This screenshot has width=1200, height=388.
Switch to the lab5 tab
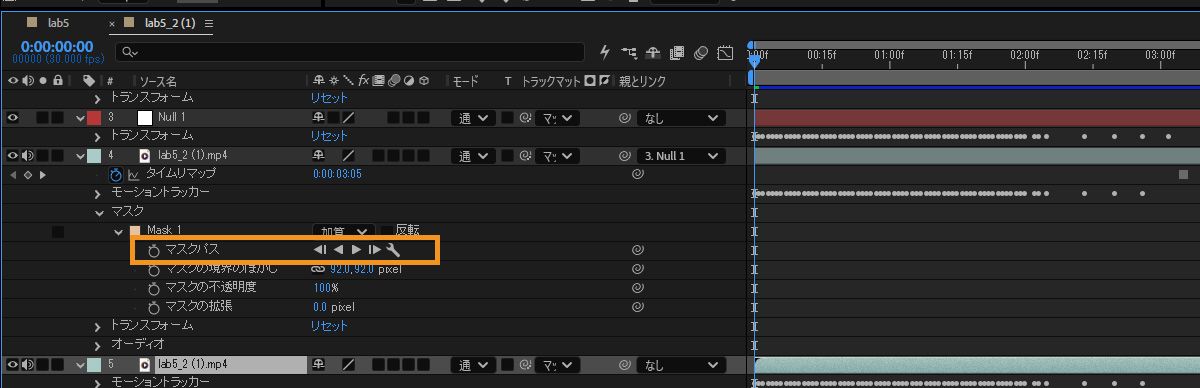tap(59, 22)
